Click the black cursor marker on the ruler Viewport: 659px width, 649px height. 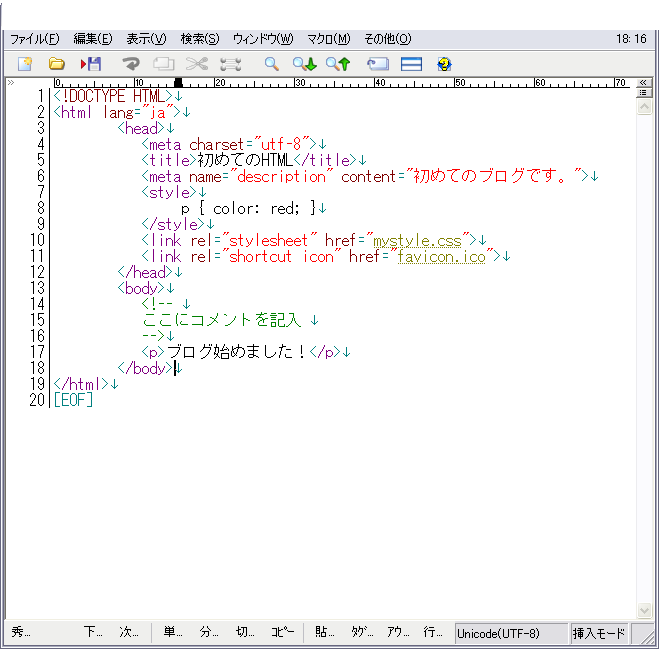[178, 82]
